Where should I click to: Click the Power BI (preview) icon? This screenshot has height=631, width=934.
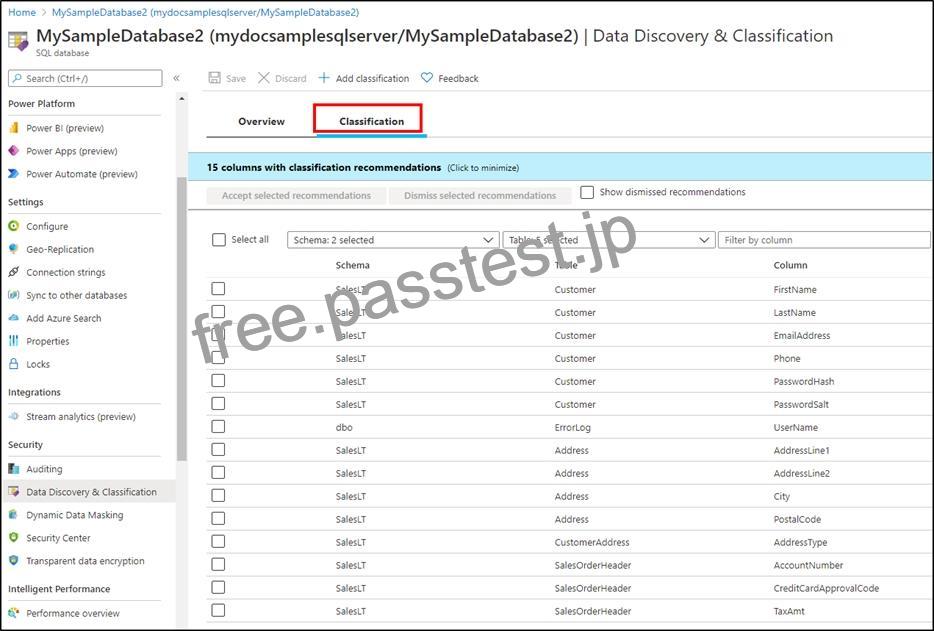(14, 128)
